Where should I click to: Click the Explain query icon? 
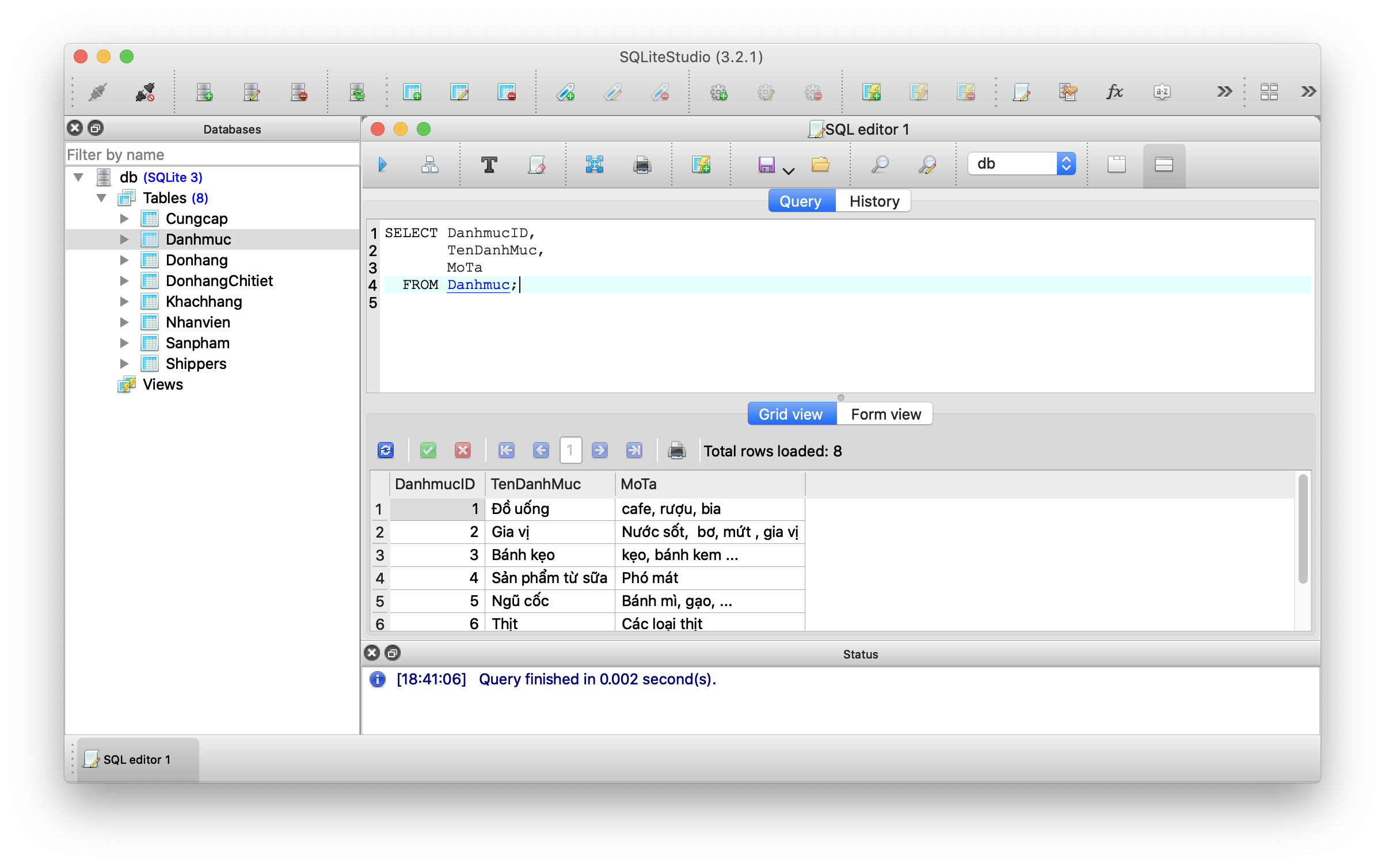pyautogui.click(x=429, y=165)
